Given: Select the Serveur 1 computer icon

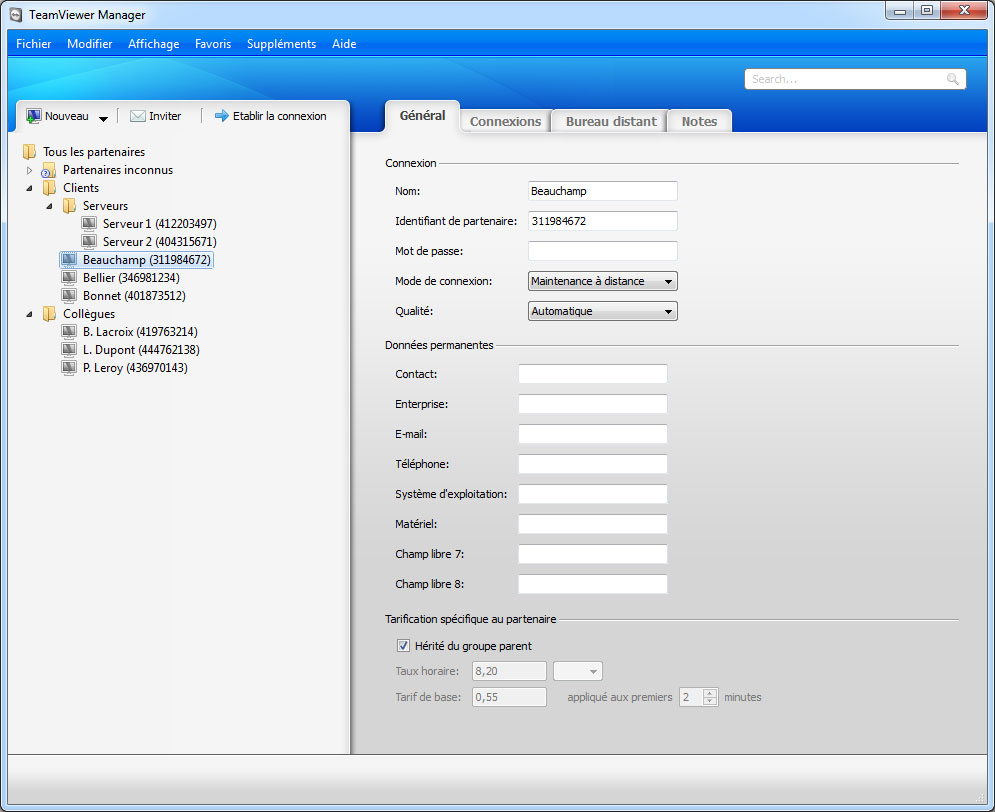Looking at the screenshot, I should point(90,224).
